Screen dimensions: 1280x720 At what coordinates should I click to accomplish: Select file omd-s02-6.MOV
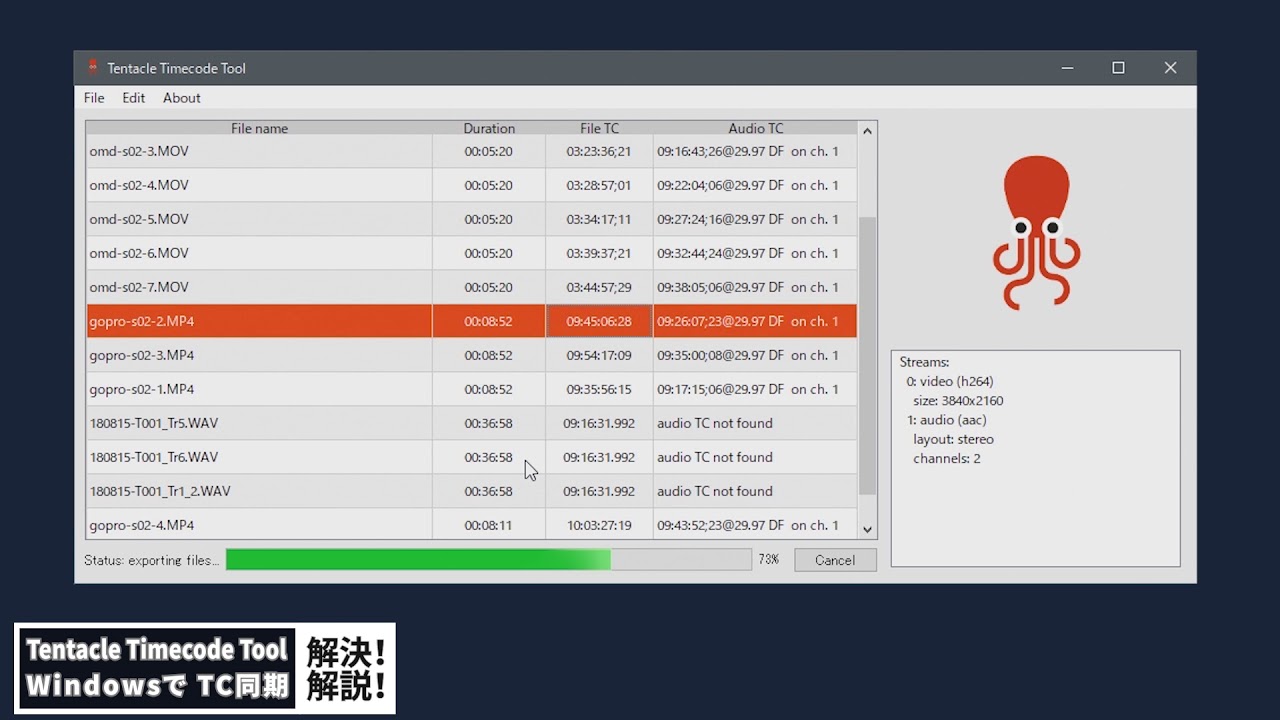click(x=139, y=253)
